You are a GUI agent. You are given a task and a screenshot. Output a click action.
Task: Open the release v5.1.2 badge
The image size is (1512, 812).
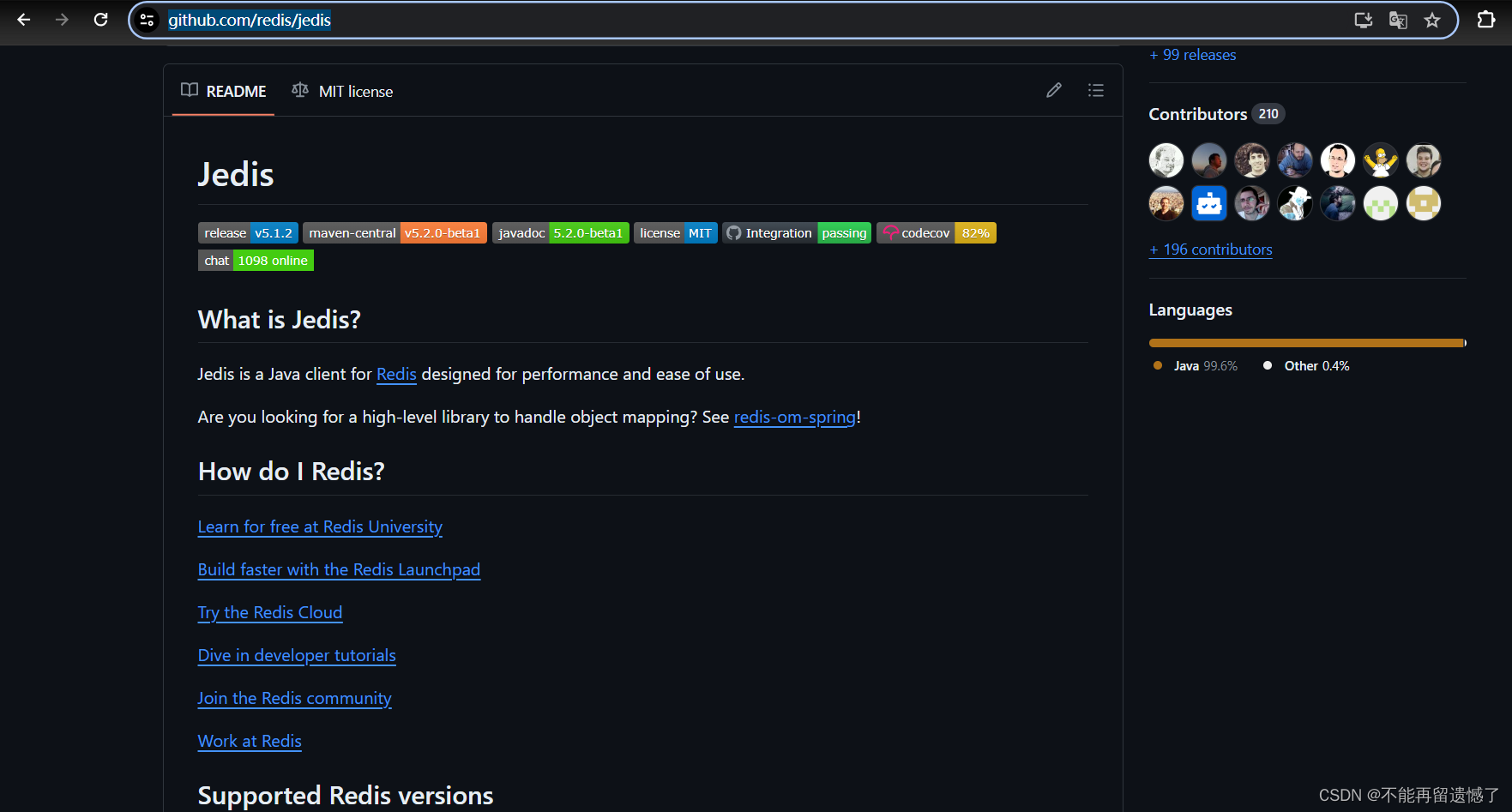tap(249, 233)
